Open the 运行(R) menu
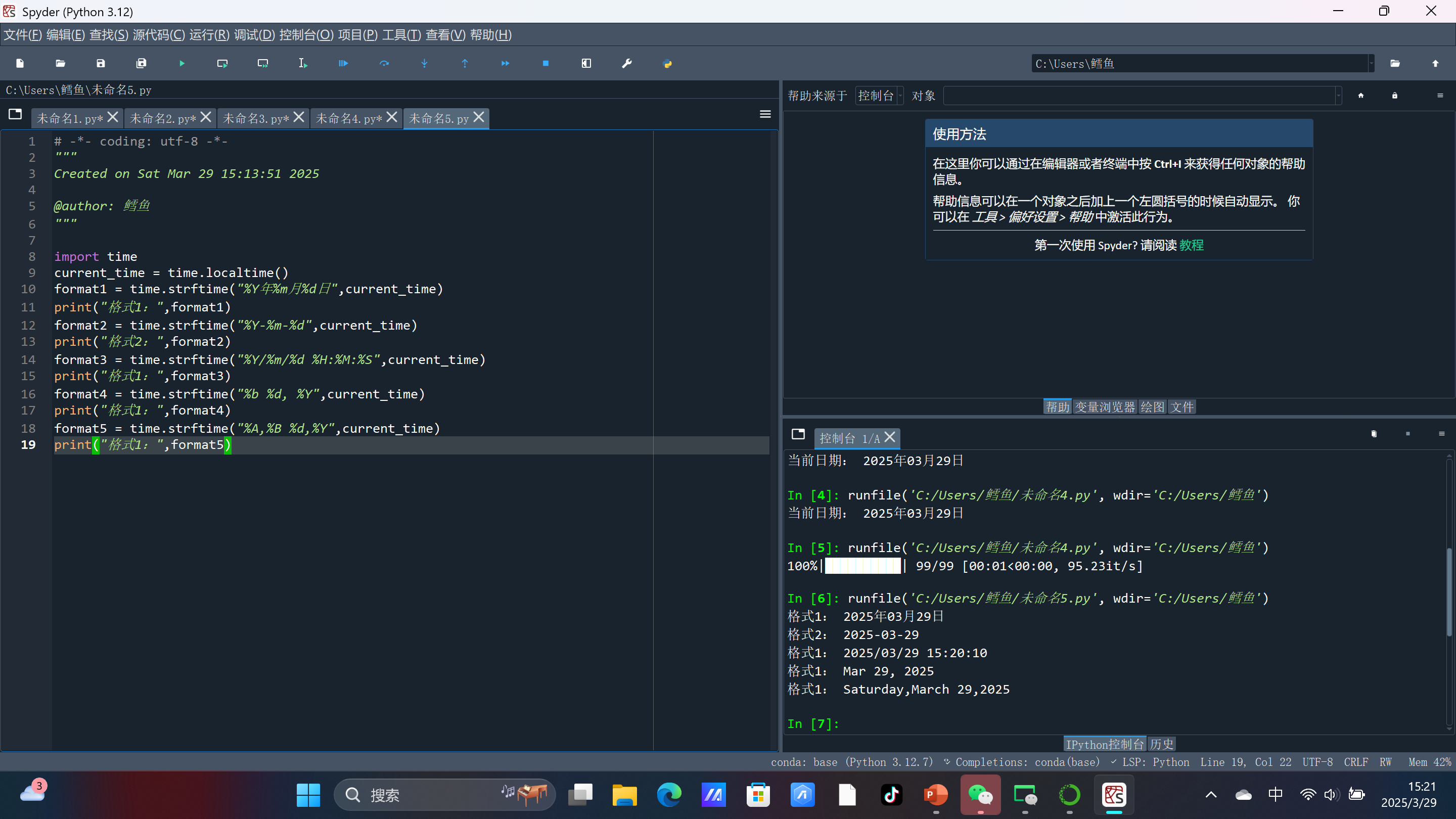 point(209,35)
